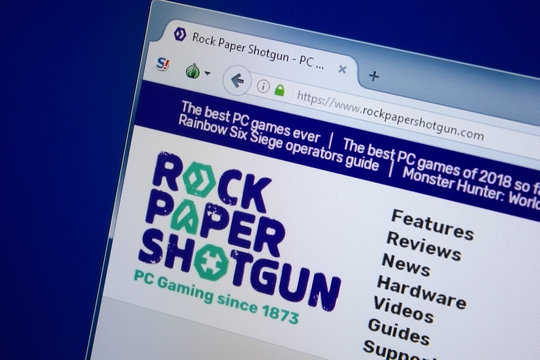Select the Rock Paper Shotgun browser tab

[258, 52]
